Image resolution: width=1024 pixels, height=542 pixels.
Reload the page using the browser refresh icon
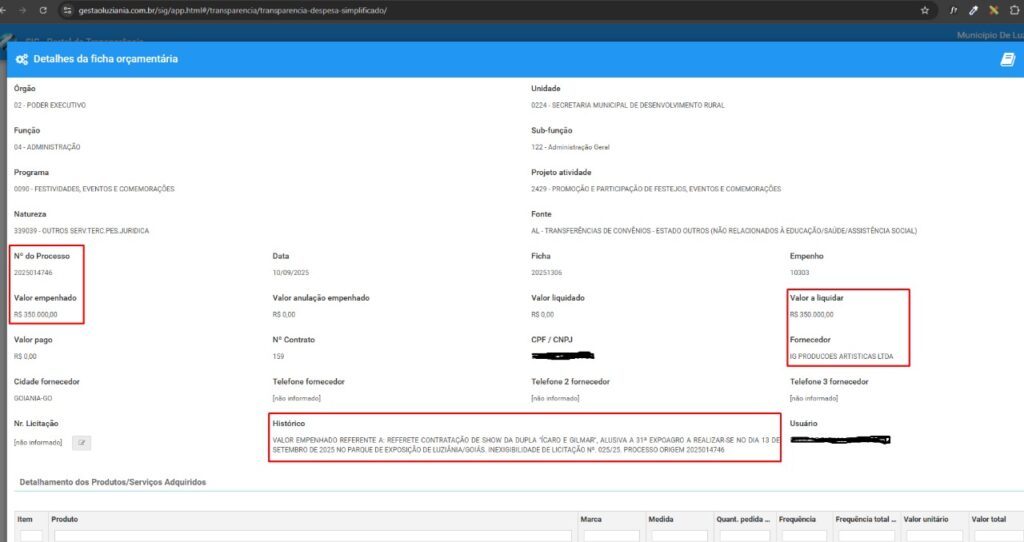(42, 9)
